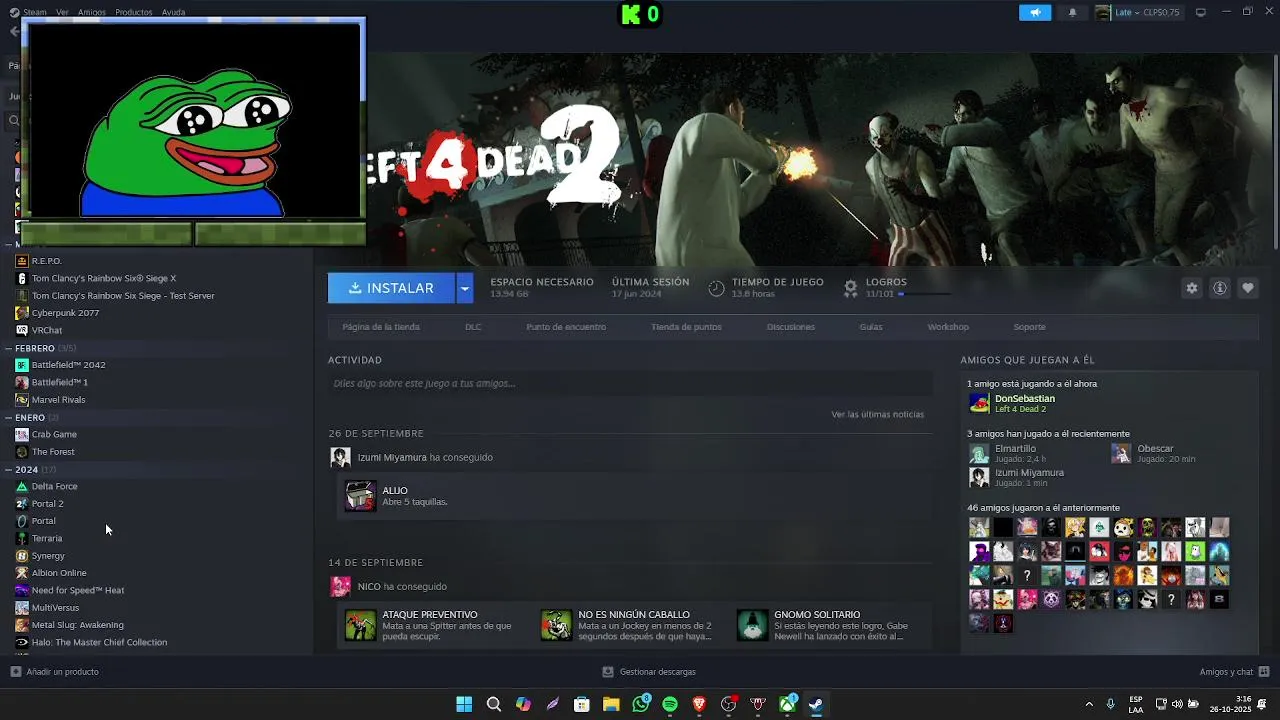This screenshot has width=1280, height=720.
Task: Open Amigos y chat icon
Action: coord(1264,672)
